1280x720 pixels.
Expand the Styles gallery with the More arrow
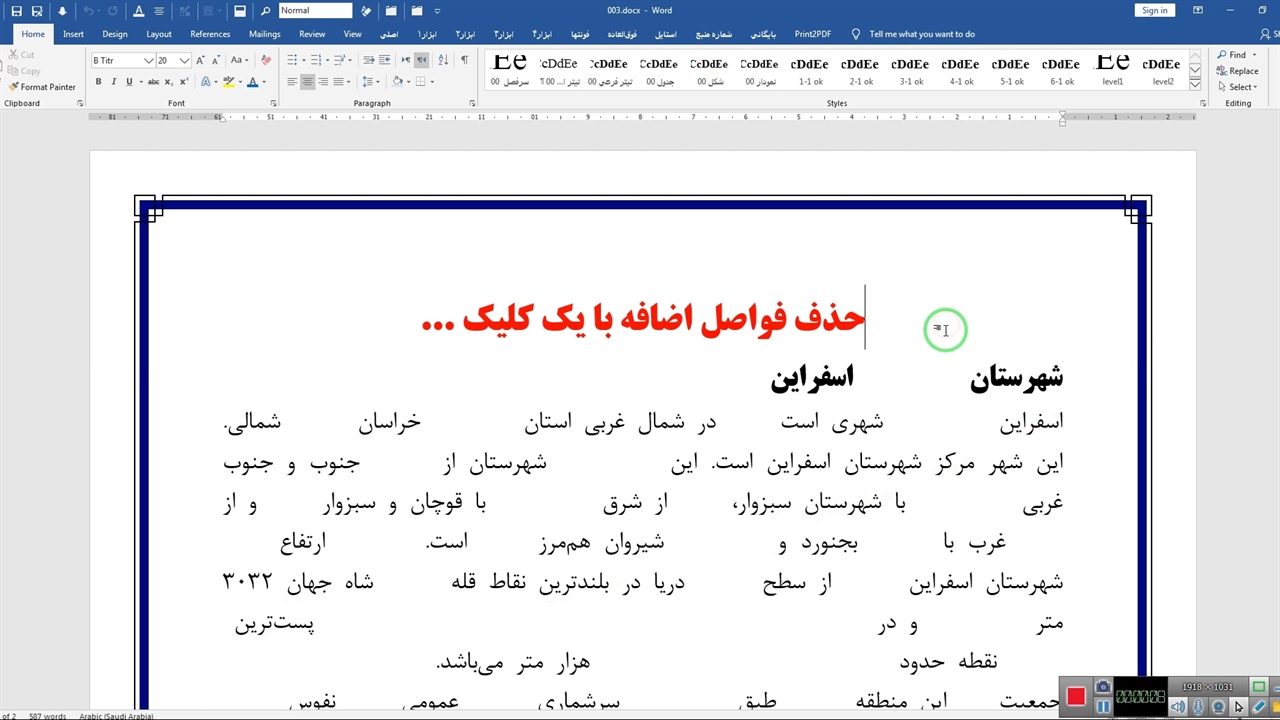click(1195, 84)
